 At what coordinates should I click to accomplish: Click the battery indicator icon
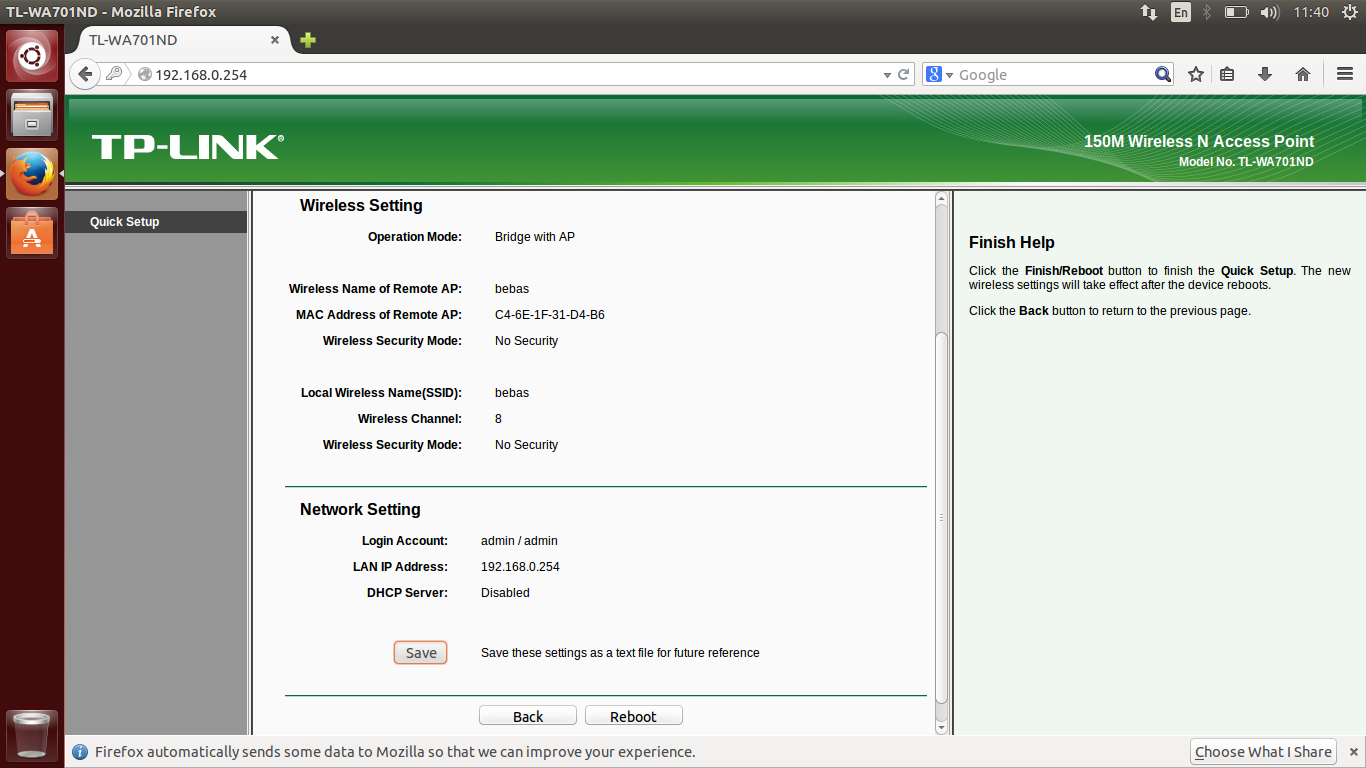tap(1237, 12)
